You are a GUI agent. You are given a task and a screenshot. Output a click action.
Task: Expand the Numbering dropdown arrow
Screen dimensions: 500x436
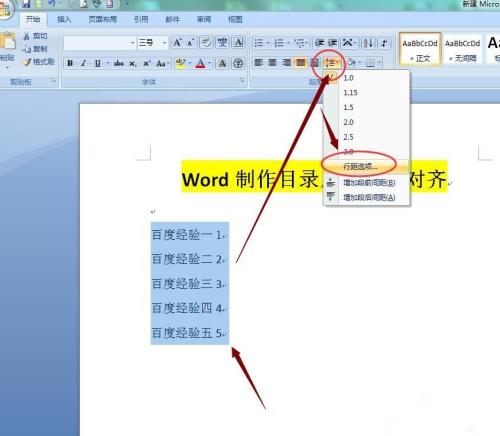pyautogui.click(x=289, y=43)
